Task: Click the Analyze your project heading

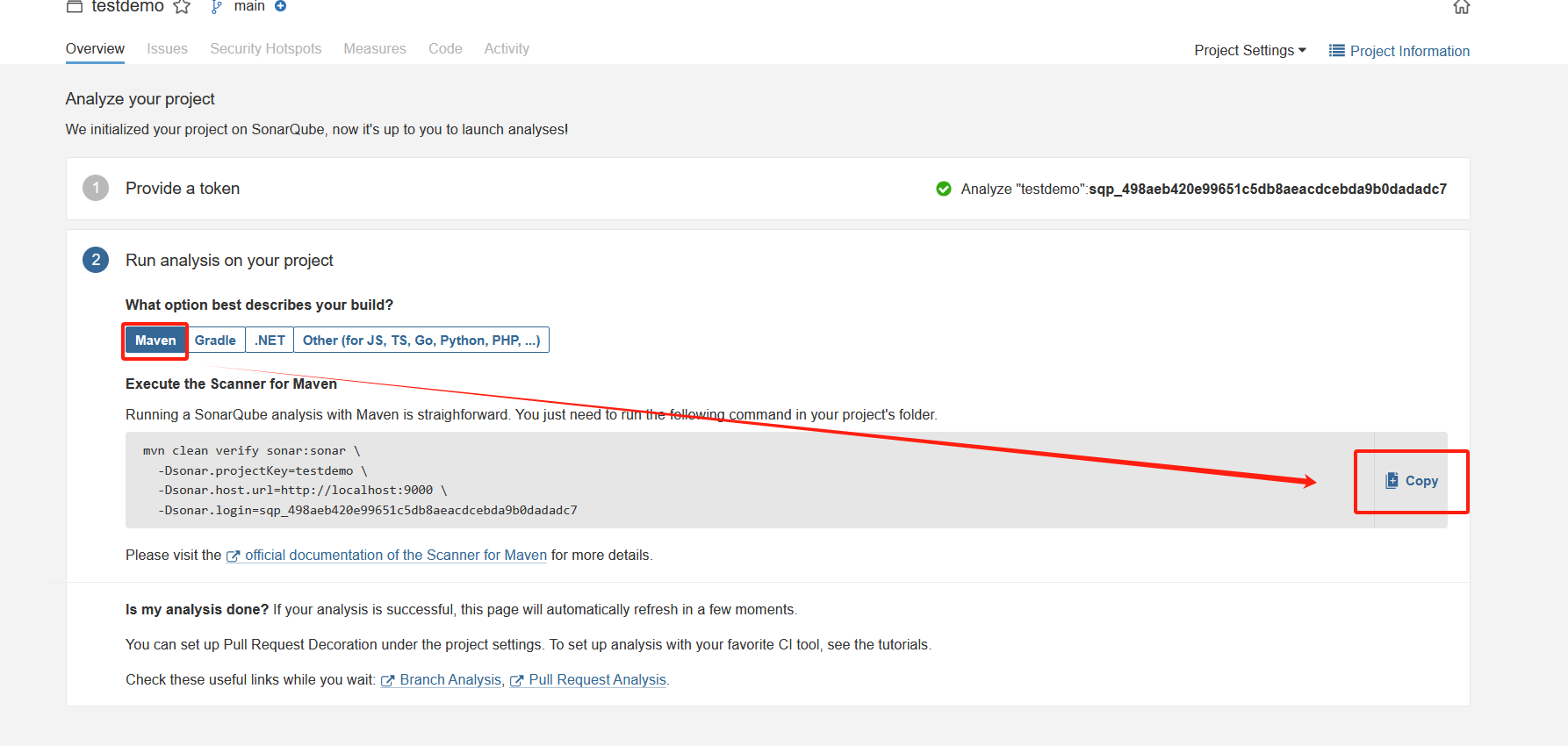Action: tap(140, 99)
